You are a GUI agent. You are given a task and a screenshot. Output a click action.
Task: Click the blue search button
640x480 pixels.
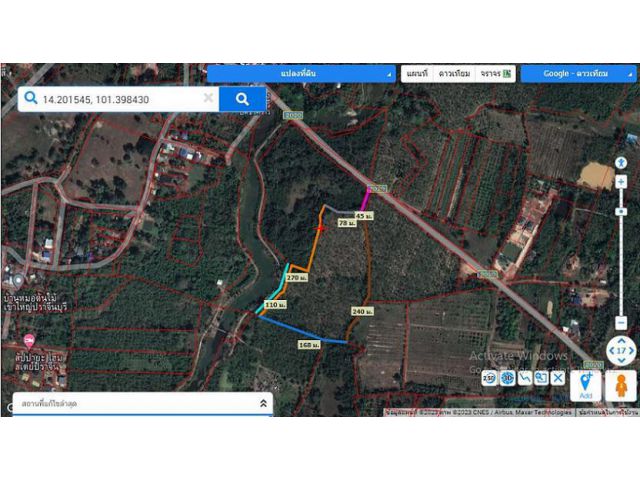tap(242, 99)
